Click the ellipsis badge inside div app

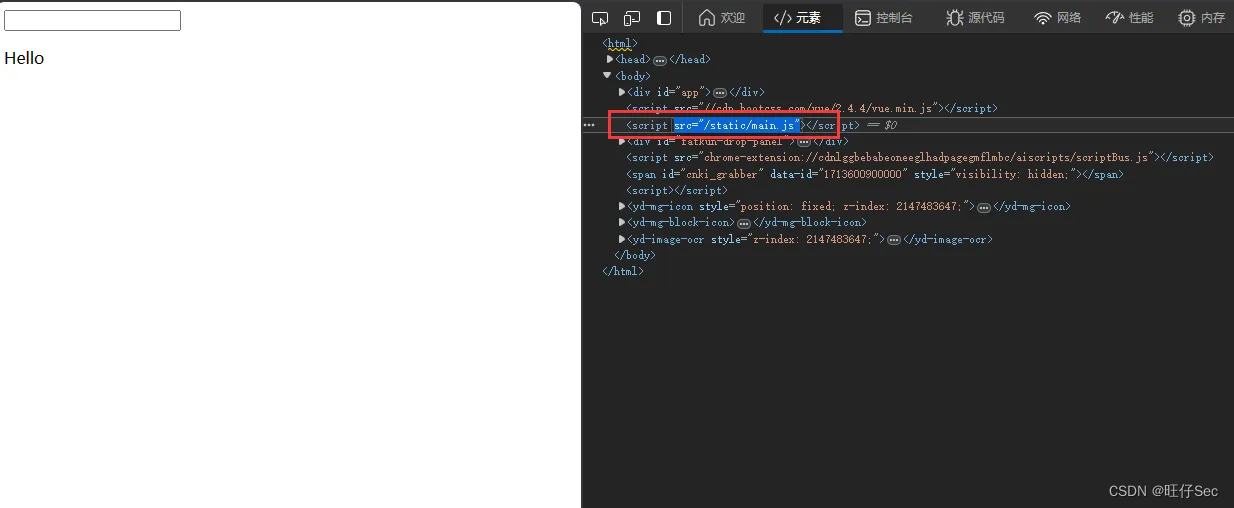point(719,92)
